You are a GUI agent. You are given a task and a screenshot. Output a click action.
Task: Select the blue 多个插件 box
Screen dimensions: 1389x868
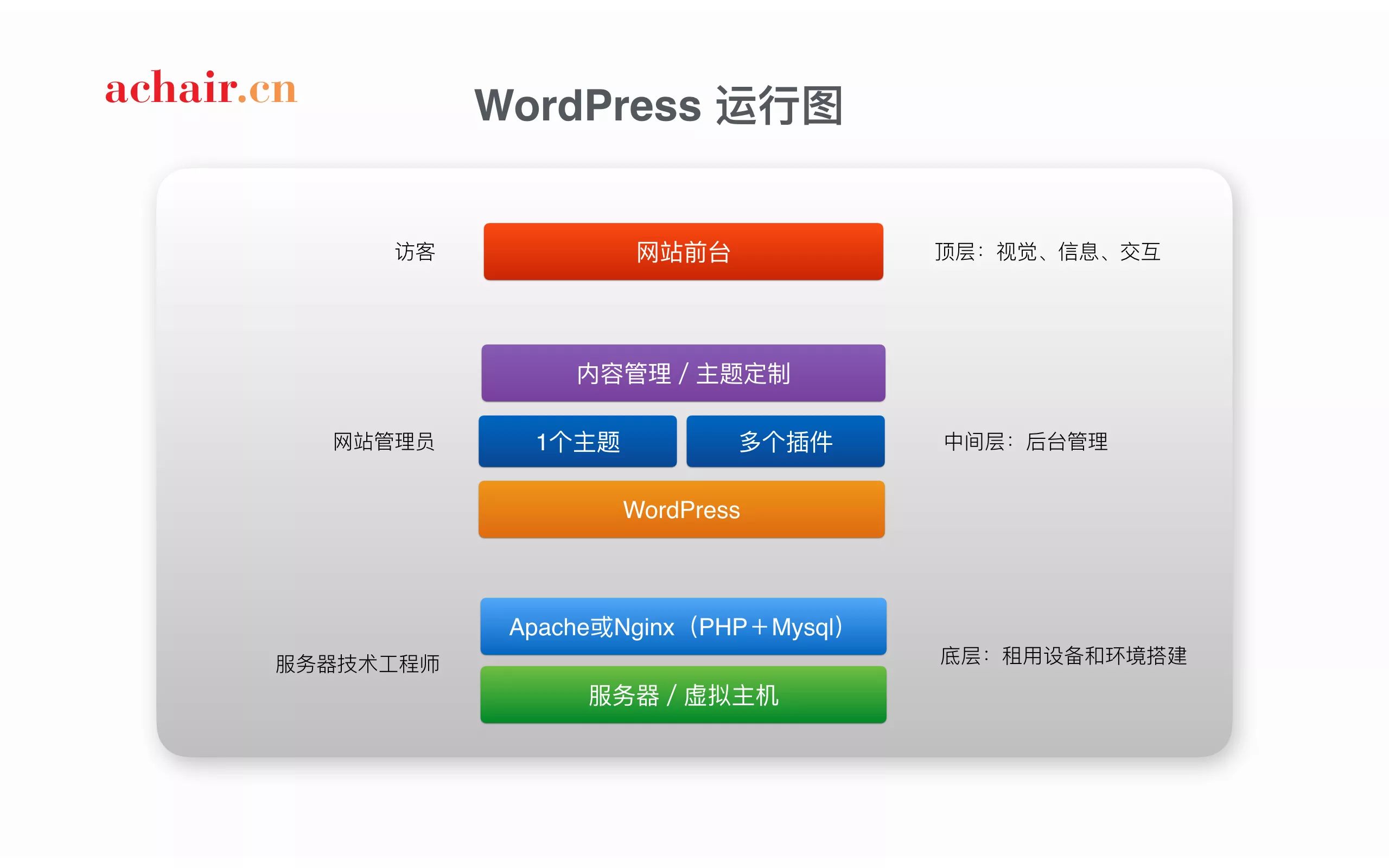pyautogui.click(x=785, y=442)
